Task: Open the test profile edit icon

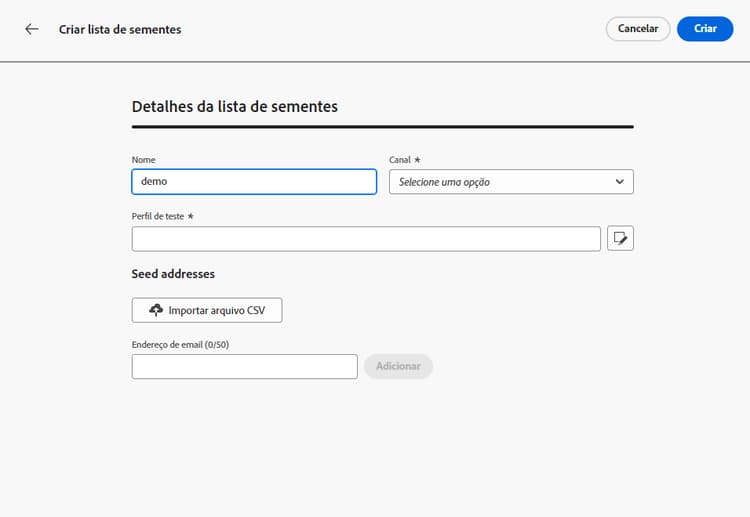Action: [620, 238]
